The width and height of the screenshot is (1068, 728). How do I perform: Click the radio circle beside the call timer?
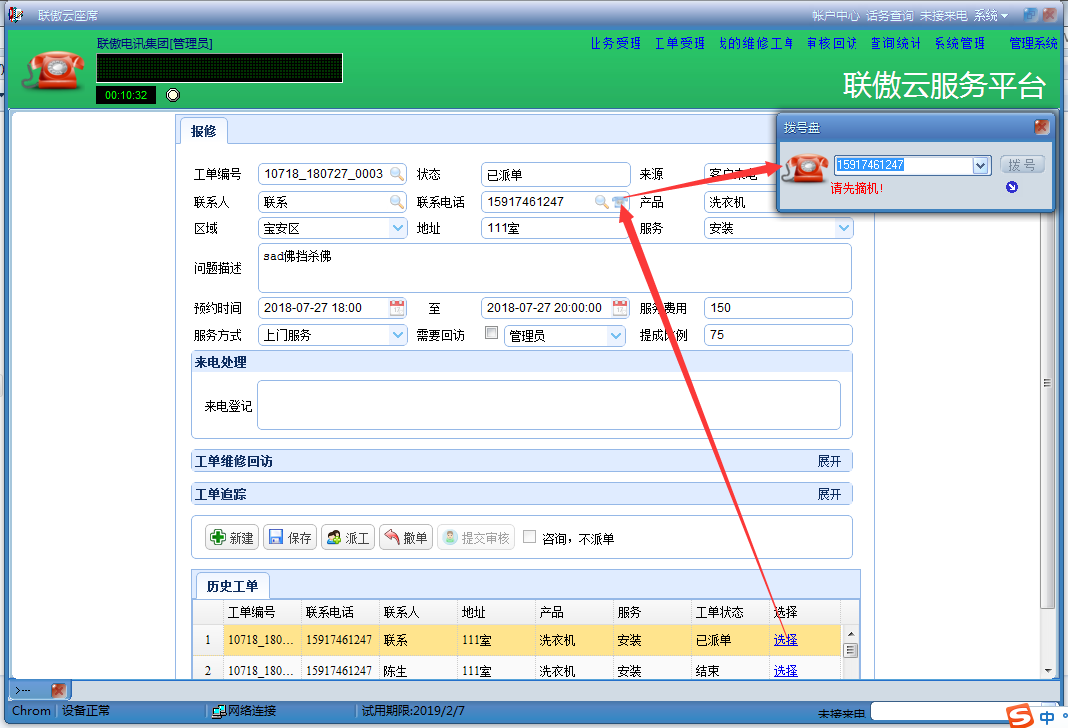173,95
